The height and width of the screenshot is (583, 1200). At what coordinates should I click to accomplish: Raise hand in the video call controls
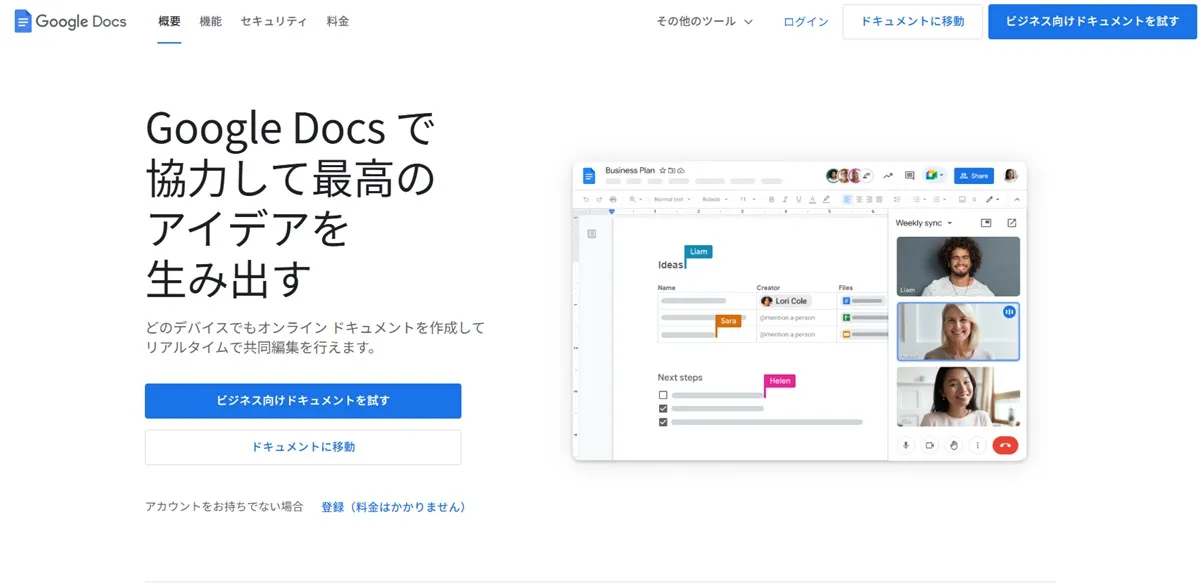click(953, 446)
